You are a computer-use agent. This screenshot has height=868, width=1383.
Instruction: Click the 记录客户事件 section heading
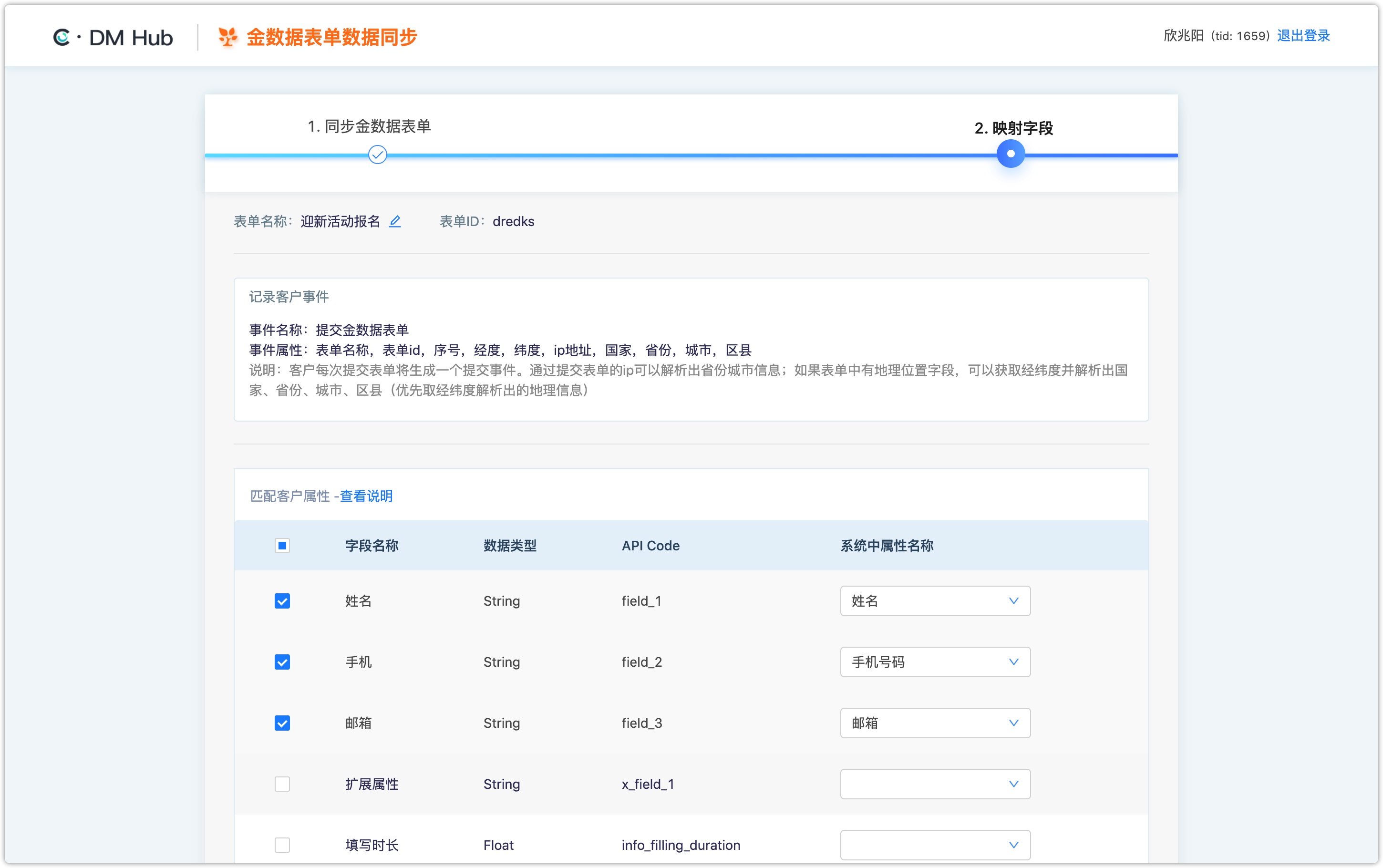[x=289, y=297]
